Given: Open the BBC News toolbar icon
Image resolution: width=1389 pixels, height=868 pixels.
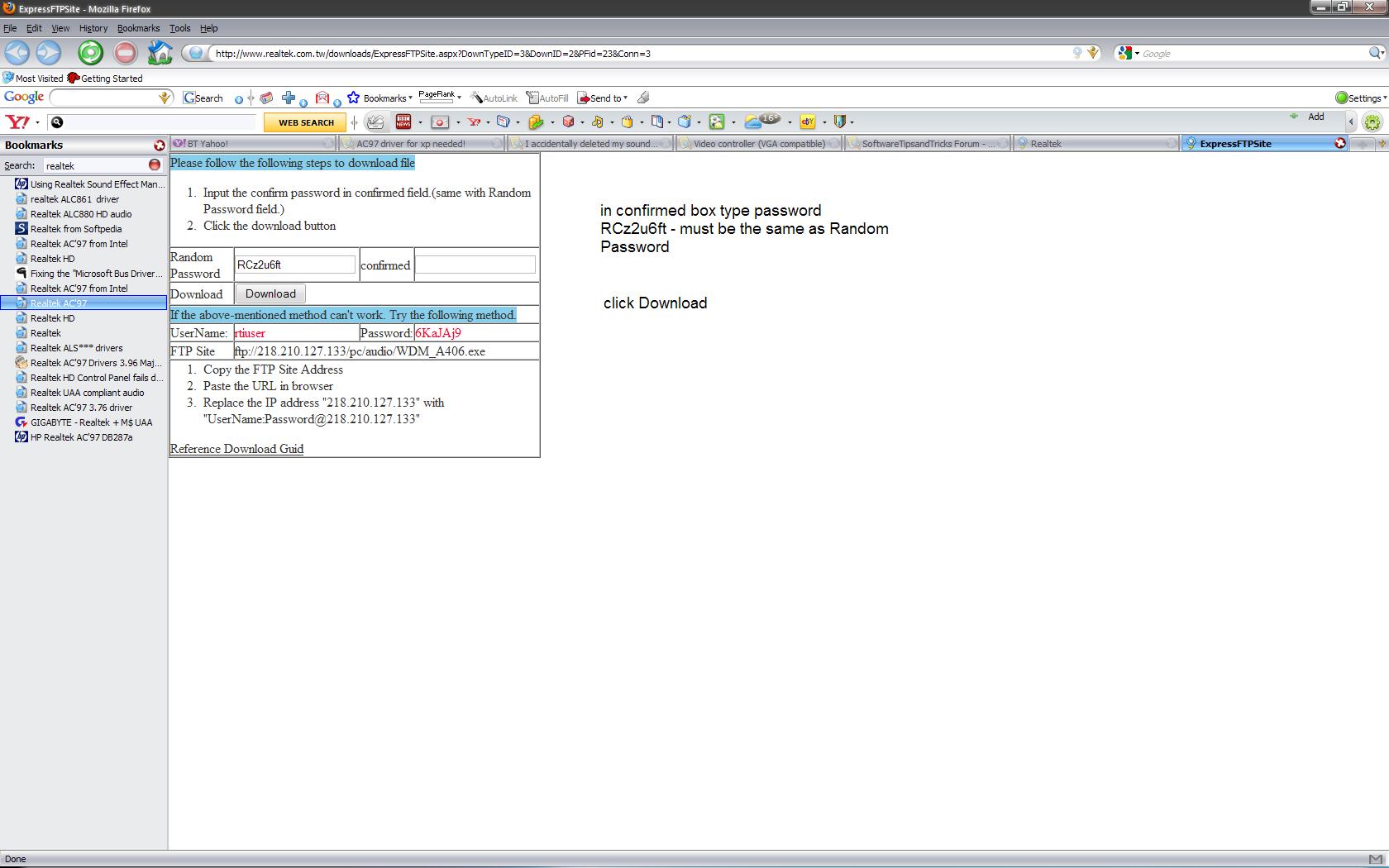Looking at the screenshot, I should [403, 122].
